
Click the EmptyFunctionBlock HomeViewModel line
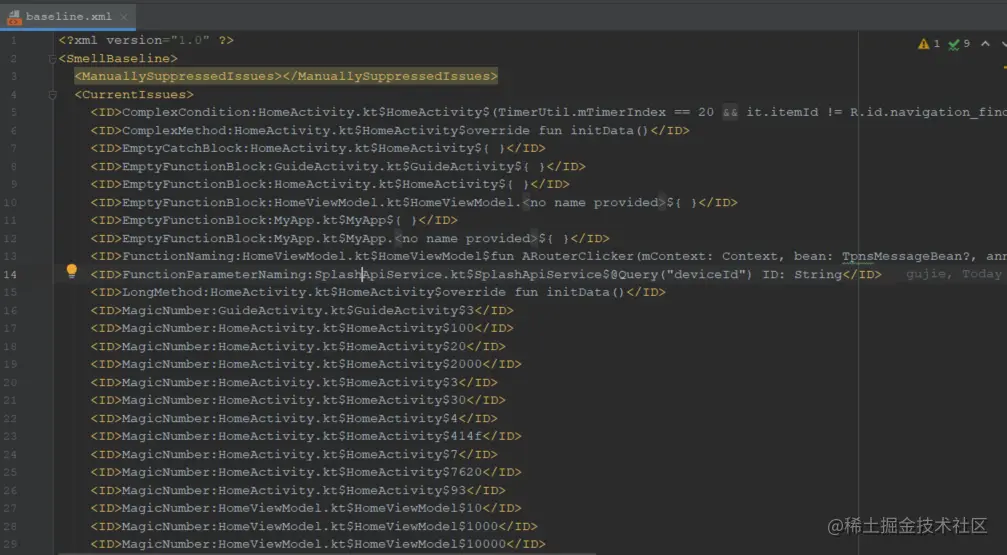(x=414, y=202)
